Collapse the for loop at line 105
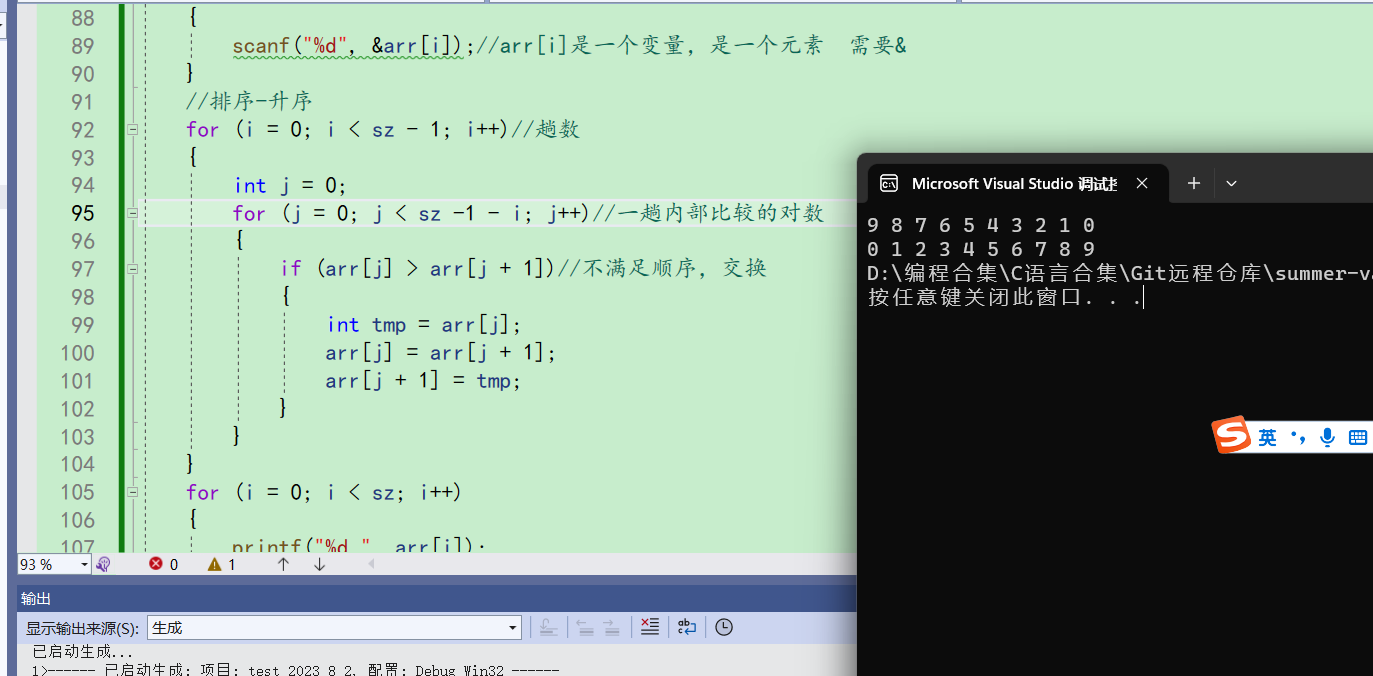Viewport: 1373px width, 676px height. pos(131,492)
